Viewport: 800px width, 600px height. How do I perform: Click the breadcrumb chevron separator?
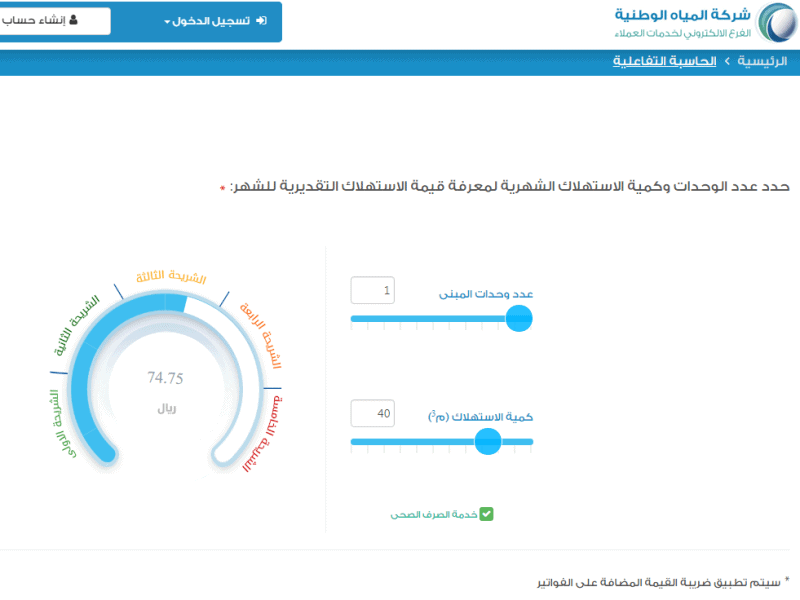click(x=727, y=61)
